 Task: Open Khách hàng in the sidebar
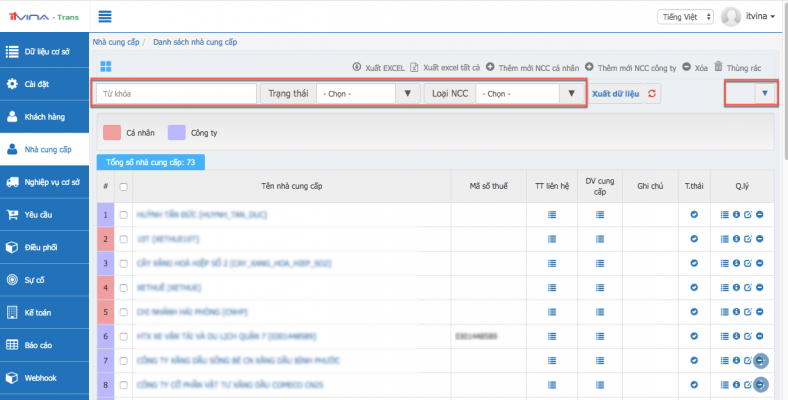(x=44, y=116)
